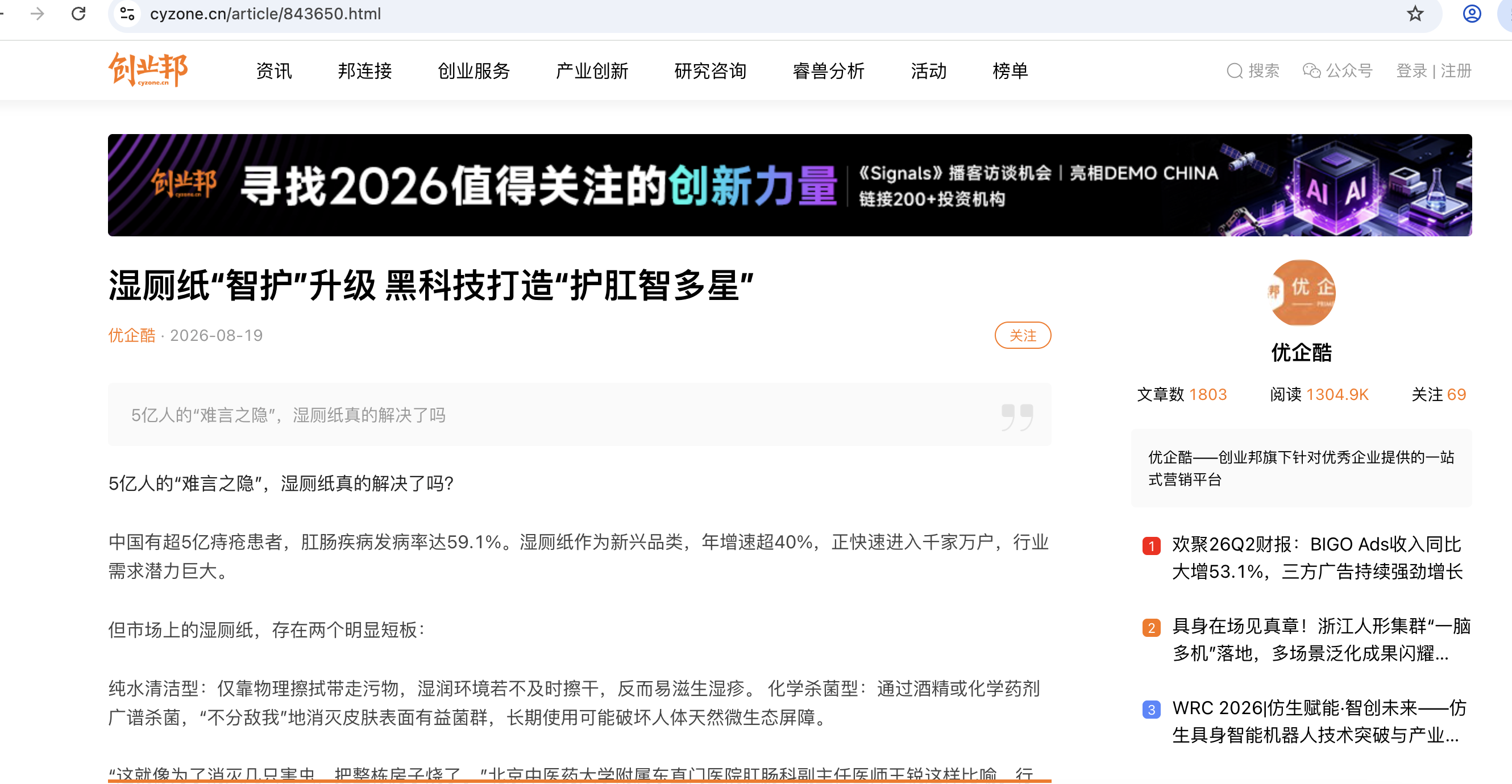This screenshot has height=784, width=1512.
Task: Click the 优企酷 author avatar
Action: tap(1301, 292)
